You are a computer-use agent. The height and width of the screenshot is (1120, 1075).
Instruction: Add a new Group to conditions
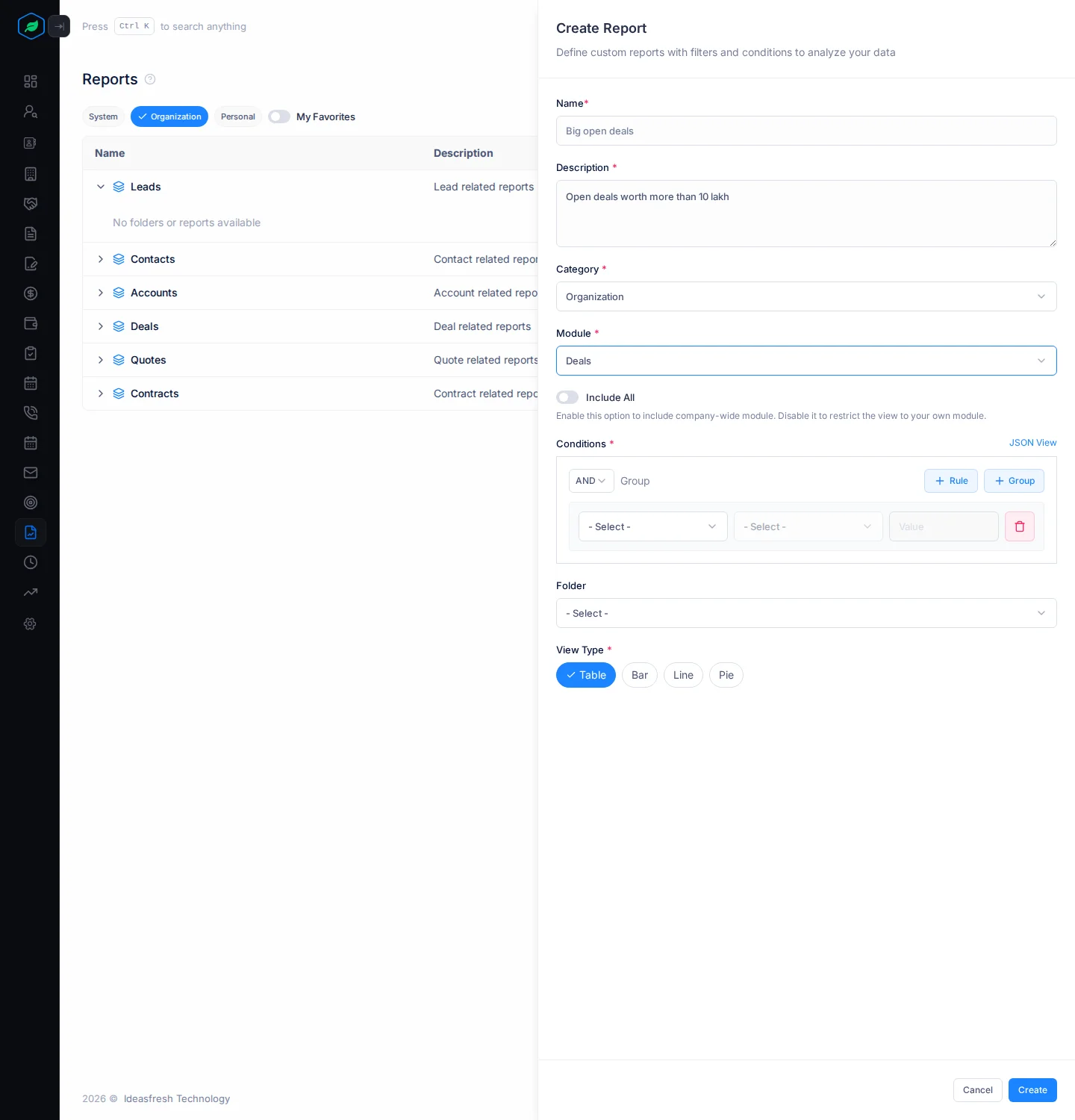click(1014, 481)
